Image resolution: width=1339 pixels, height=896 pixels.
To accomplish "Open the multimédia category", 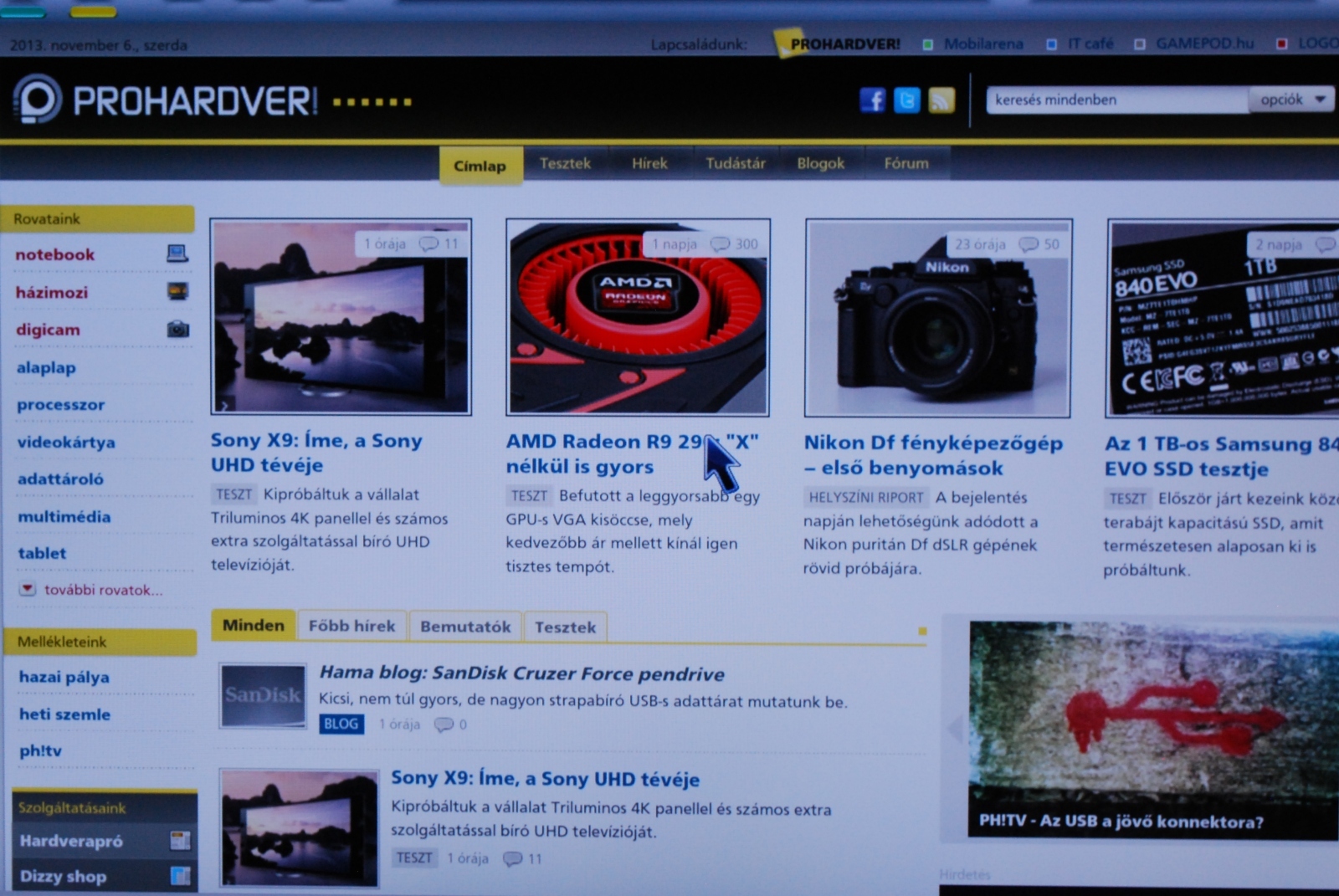I will (x=64, y=516).
